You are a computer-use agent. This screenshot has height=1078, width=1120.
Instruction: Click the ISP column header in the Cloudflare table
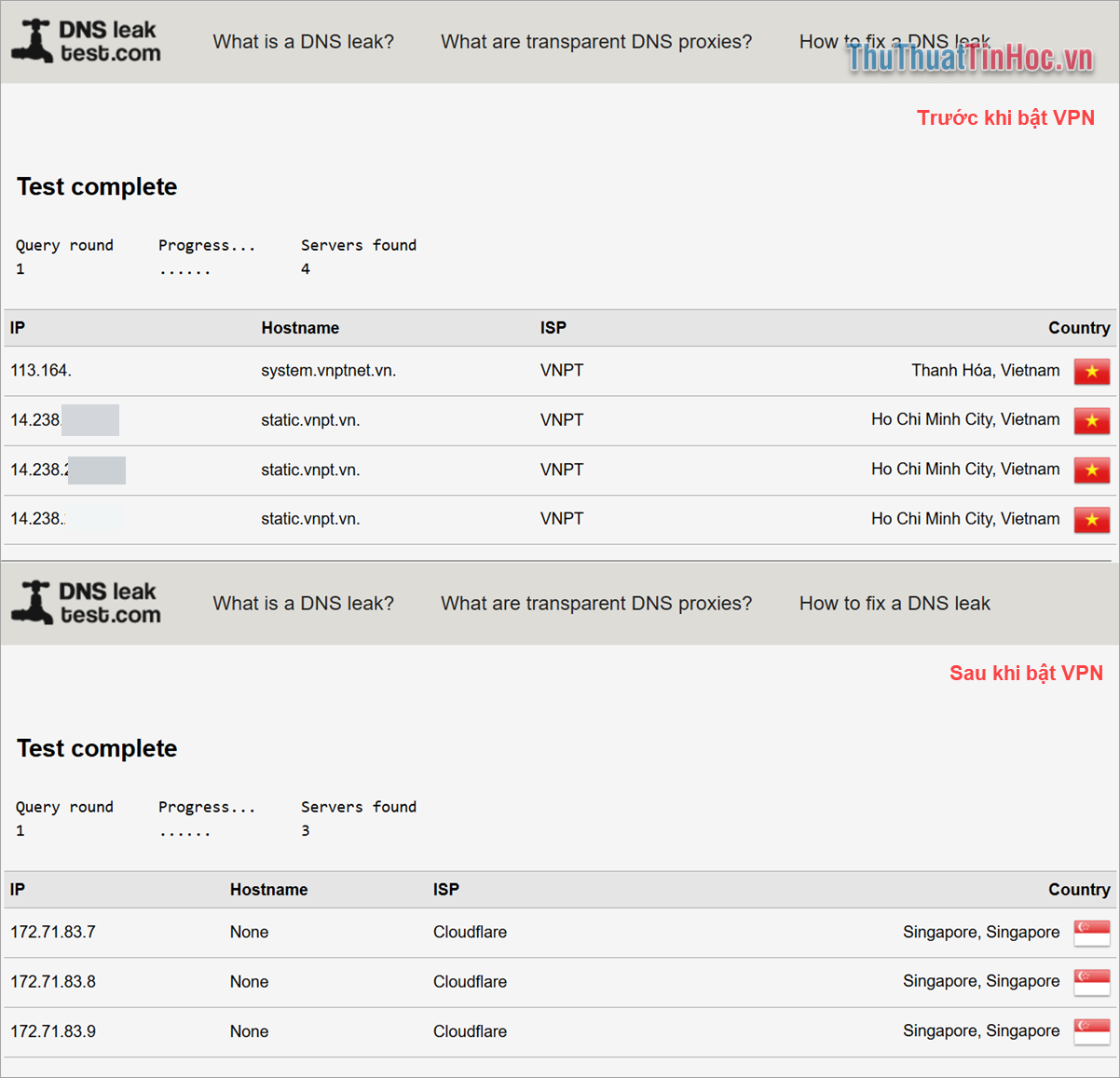coord(446,890)
